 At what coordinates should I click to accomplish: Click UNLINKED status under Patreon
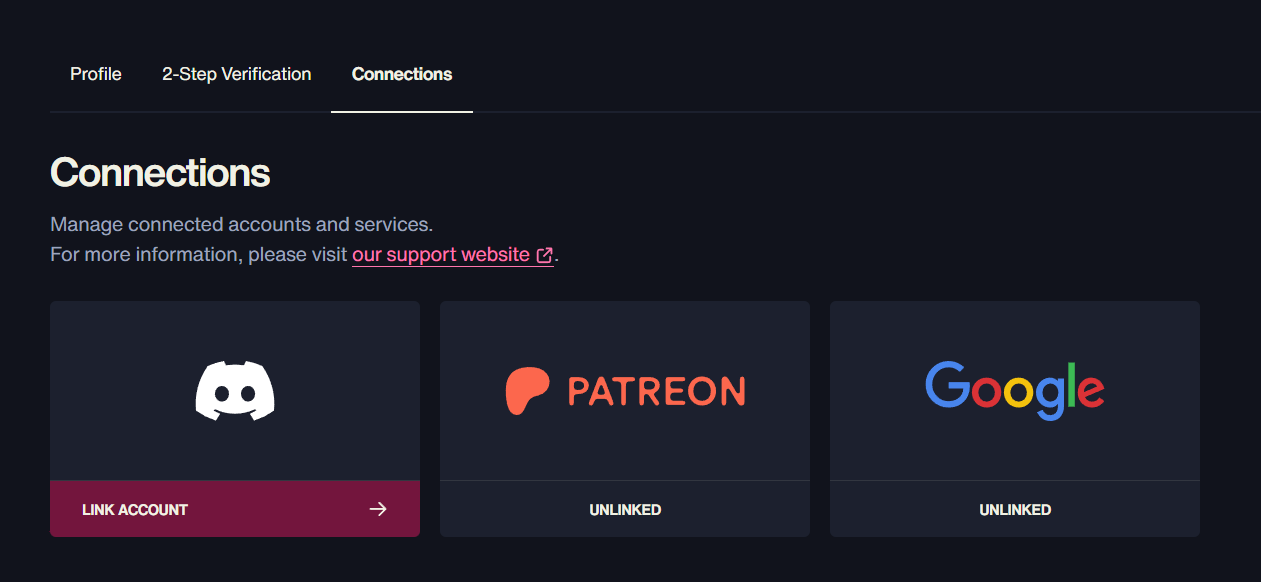[x=625, y=510]
